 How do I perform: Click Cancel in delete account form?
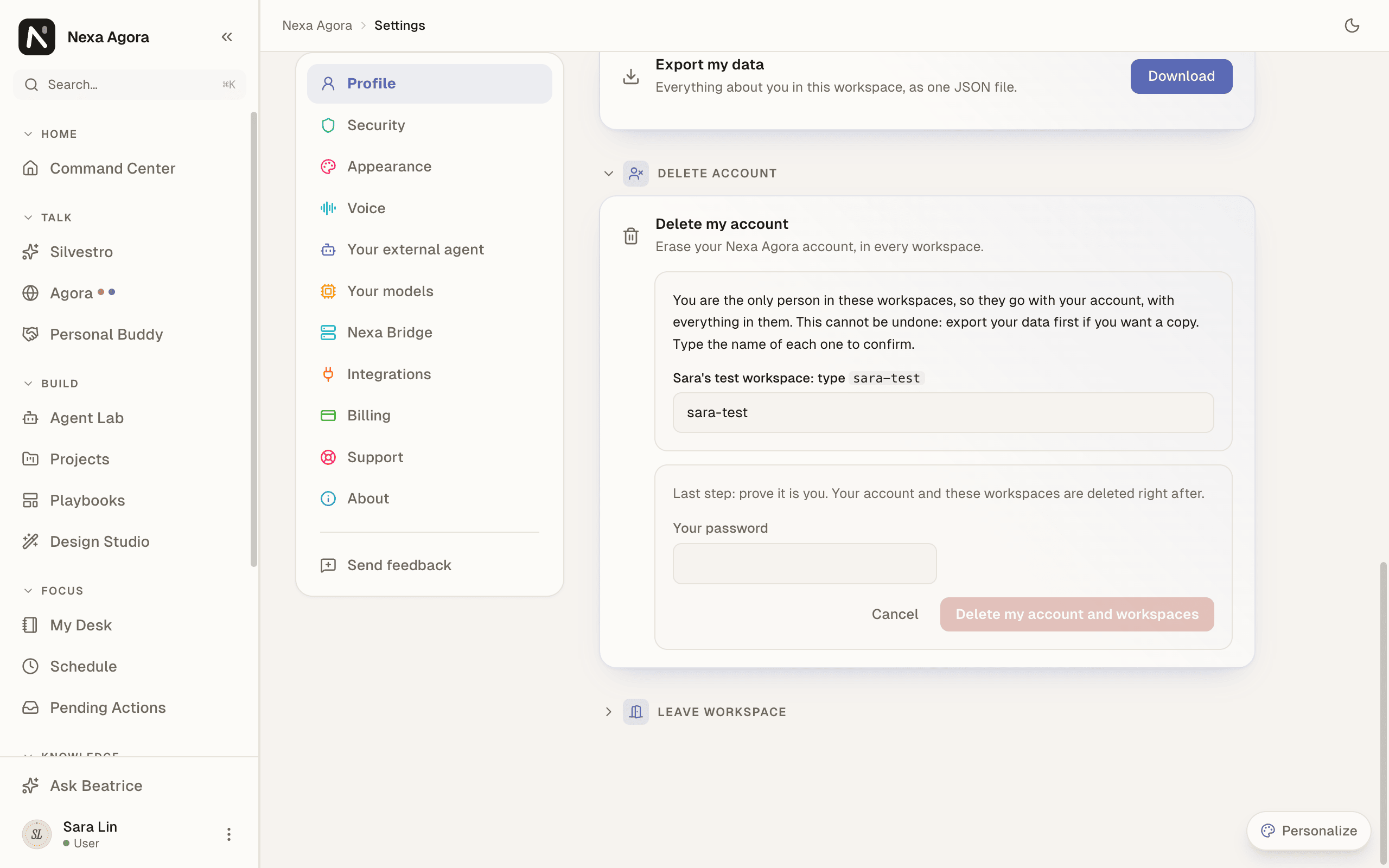pyautogui.click(x=895, y=614)
